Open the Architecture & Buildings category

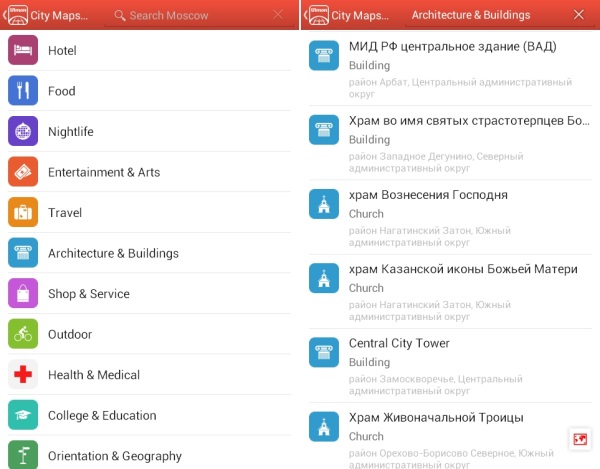point(113,253)
